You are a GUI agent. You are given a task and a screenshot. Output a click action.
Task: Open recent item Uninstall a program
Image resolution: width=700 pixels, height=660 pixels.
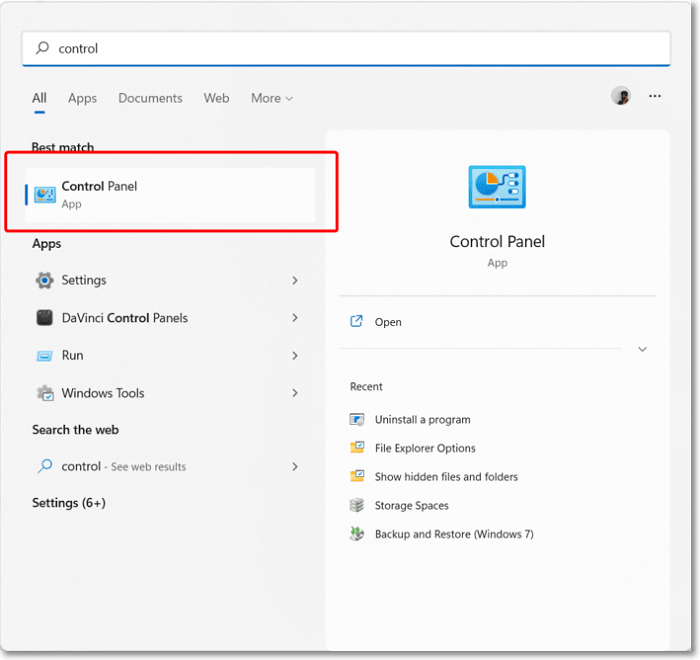click(x=422, y=420)
